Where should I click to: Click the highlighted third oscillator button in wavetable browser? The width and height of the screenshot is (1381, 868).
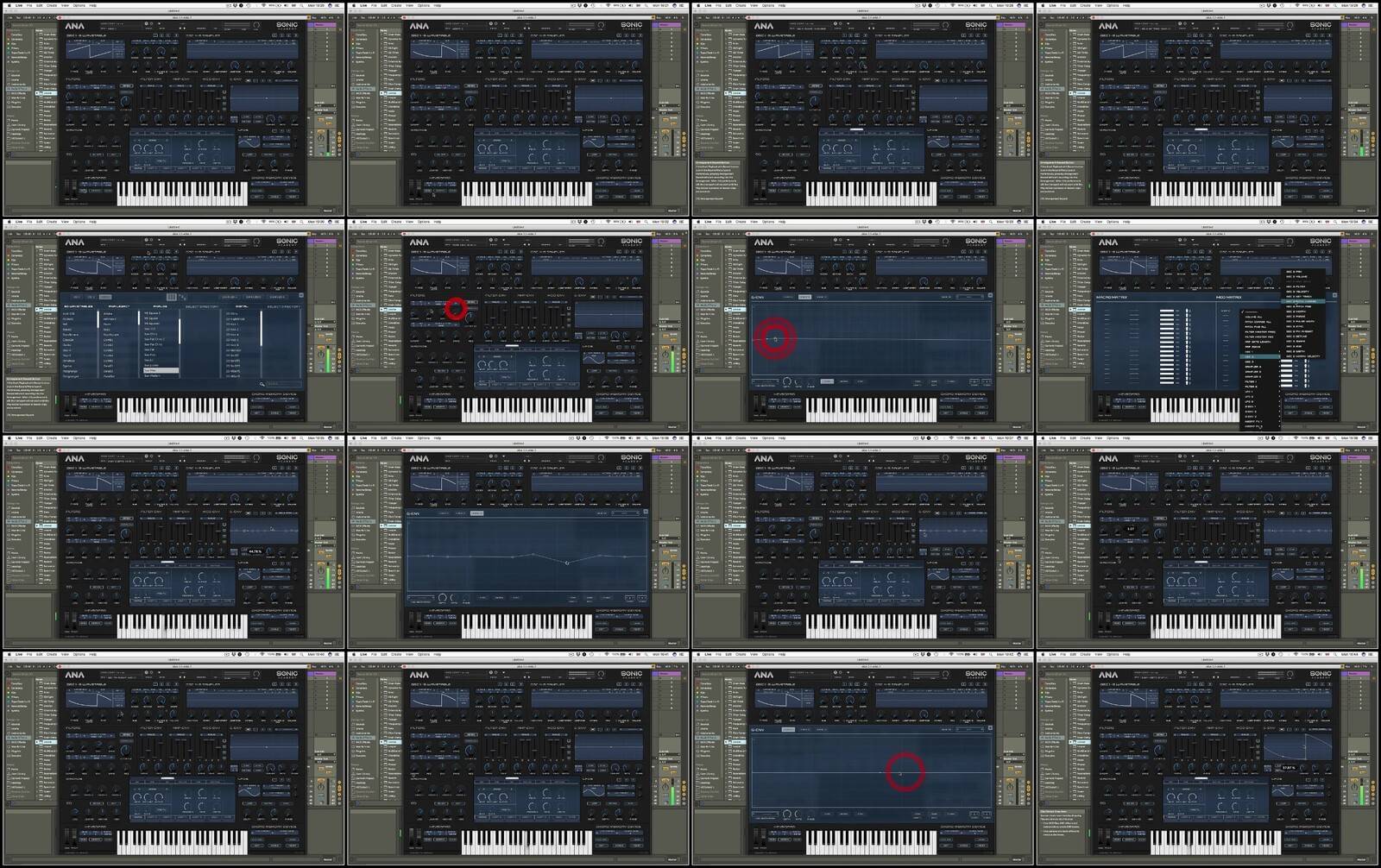pyautogui.click(x=104, y=297)
